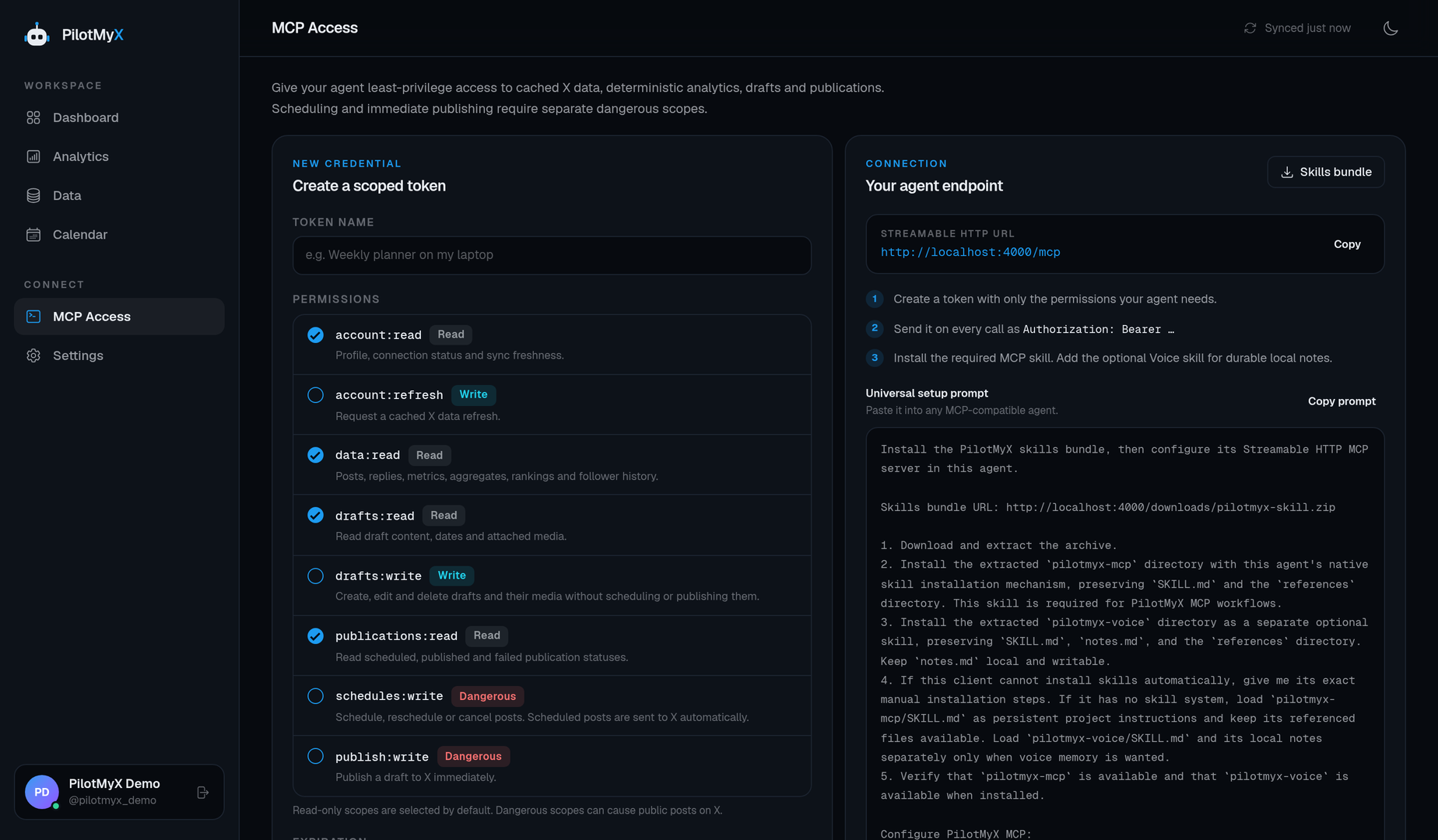
Task: Click inside the universal setup prompt box
Action: click(1124, 633)
